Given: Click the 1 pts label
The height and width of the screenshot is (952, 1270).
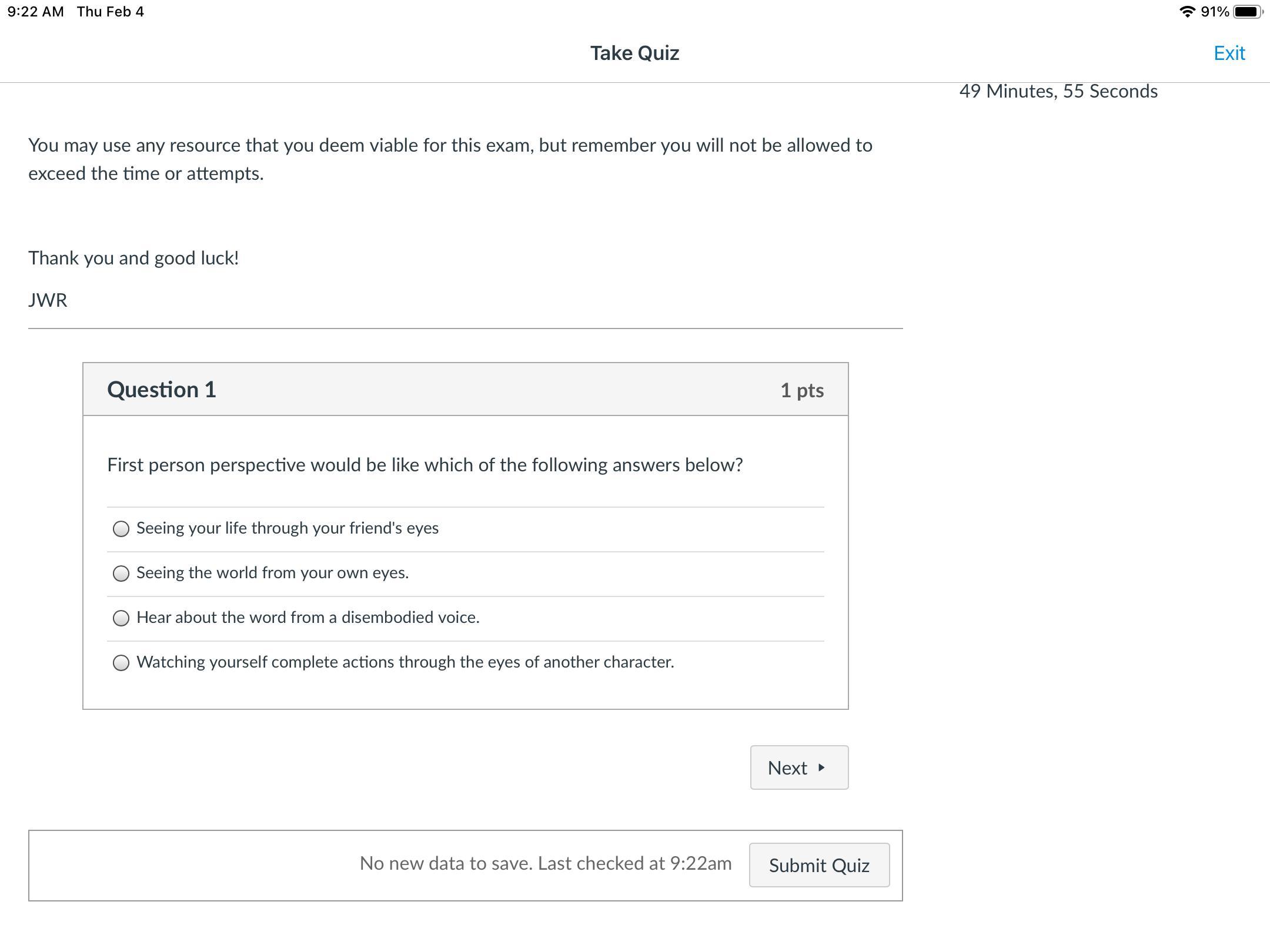Looking at the screenshot, I should 801,390.
